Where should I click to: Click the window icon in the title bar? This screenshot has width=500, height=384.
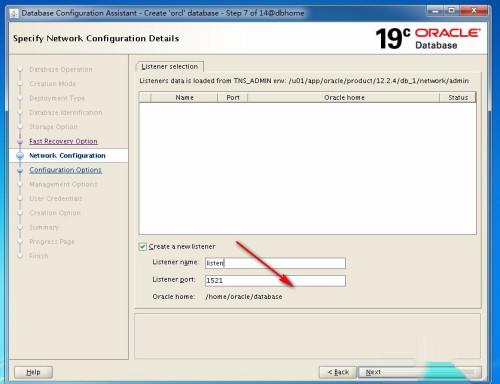pyautogui.click(x=14, y=13)
